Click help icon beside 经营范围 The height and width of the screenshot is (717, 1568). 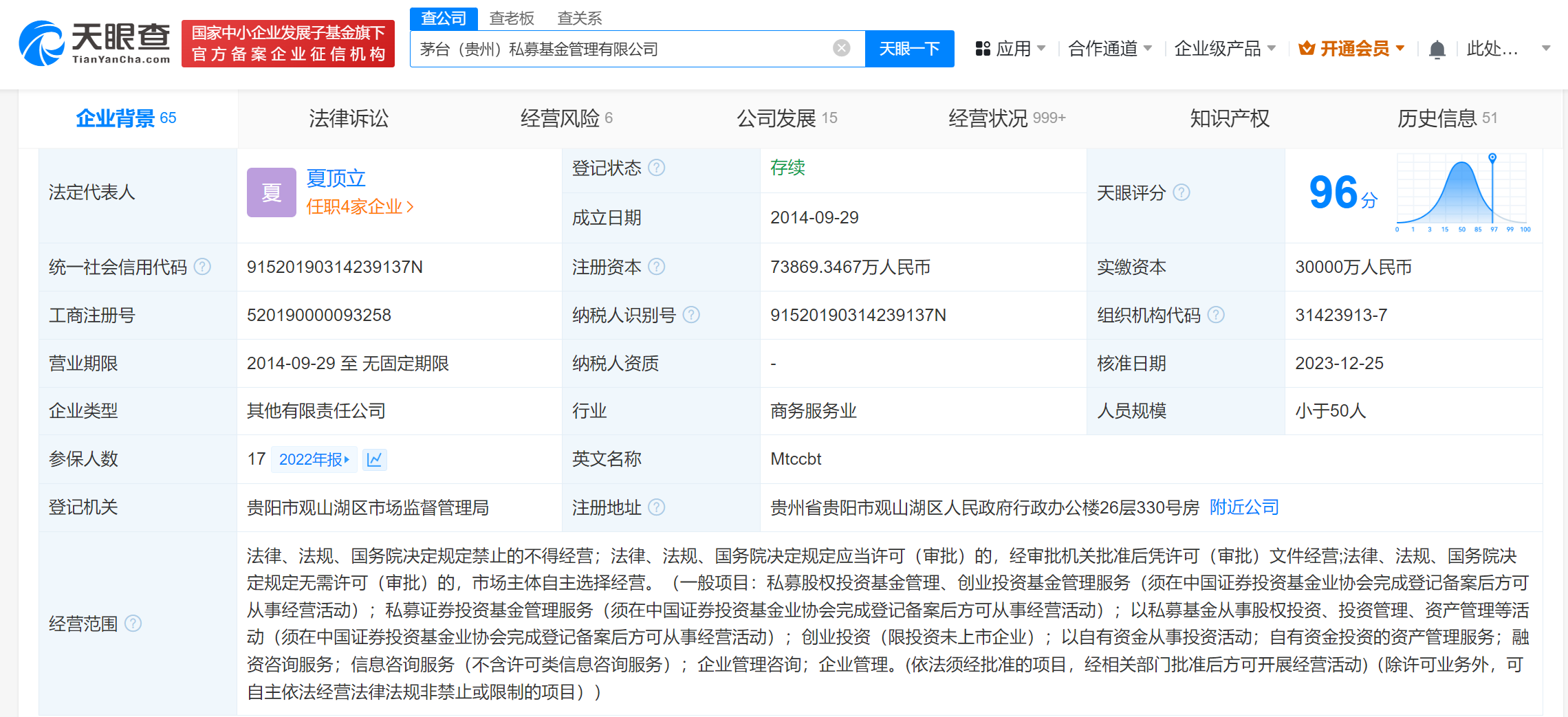(133, 624)
